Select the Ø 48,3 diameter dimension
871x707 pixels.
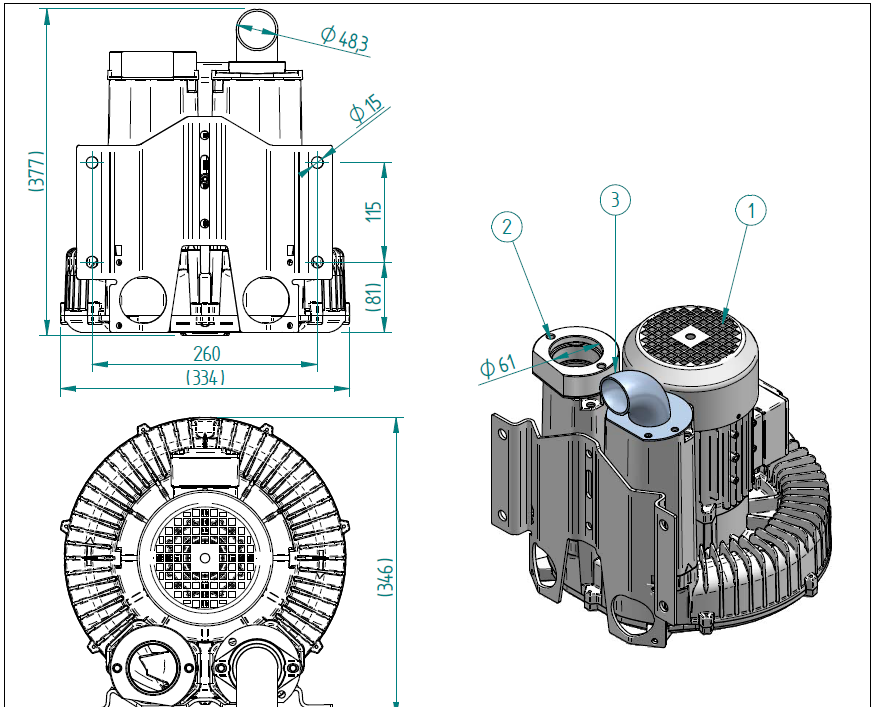pyautogui.click(x=345, y=38)
